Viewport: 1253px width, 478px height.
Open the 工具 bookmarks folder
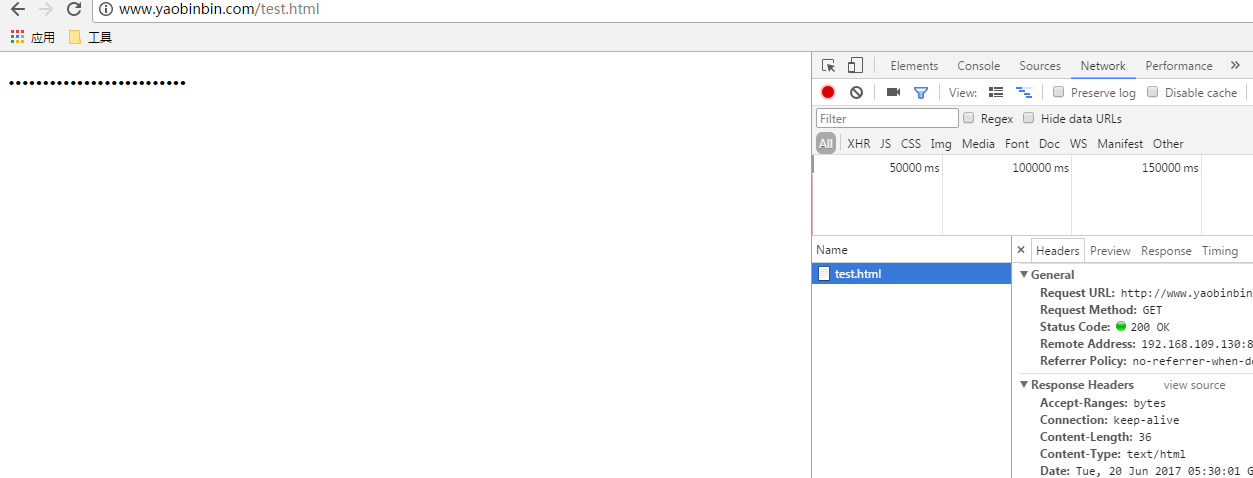[90, 37]
